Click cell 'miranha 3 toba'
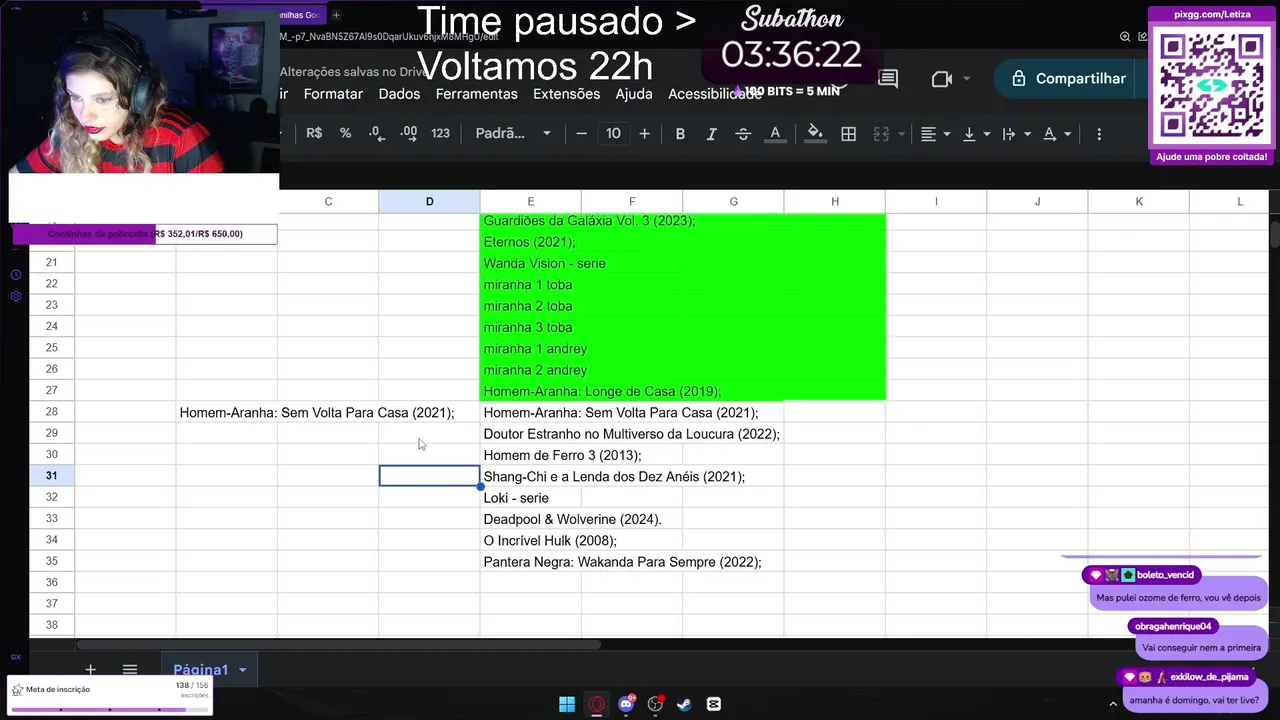 [528, 327]
